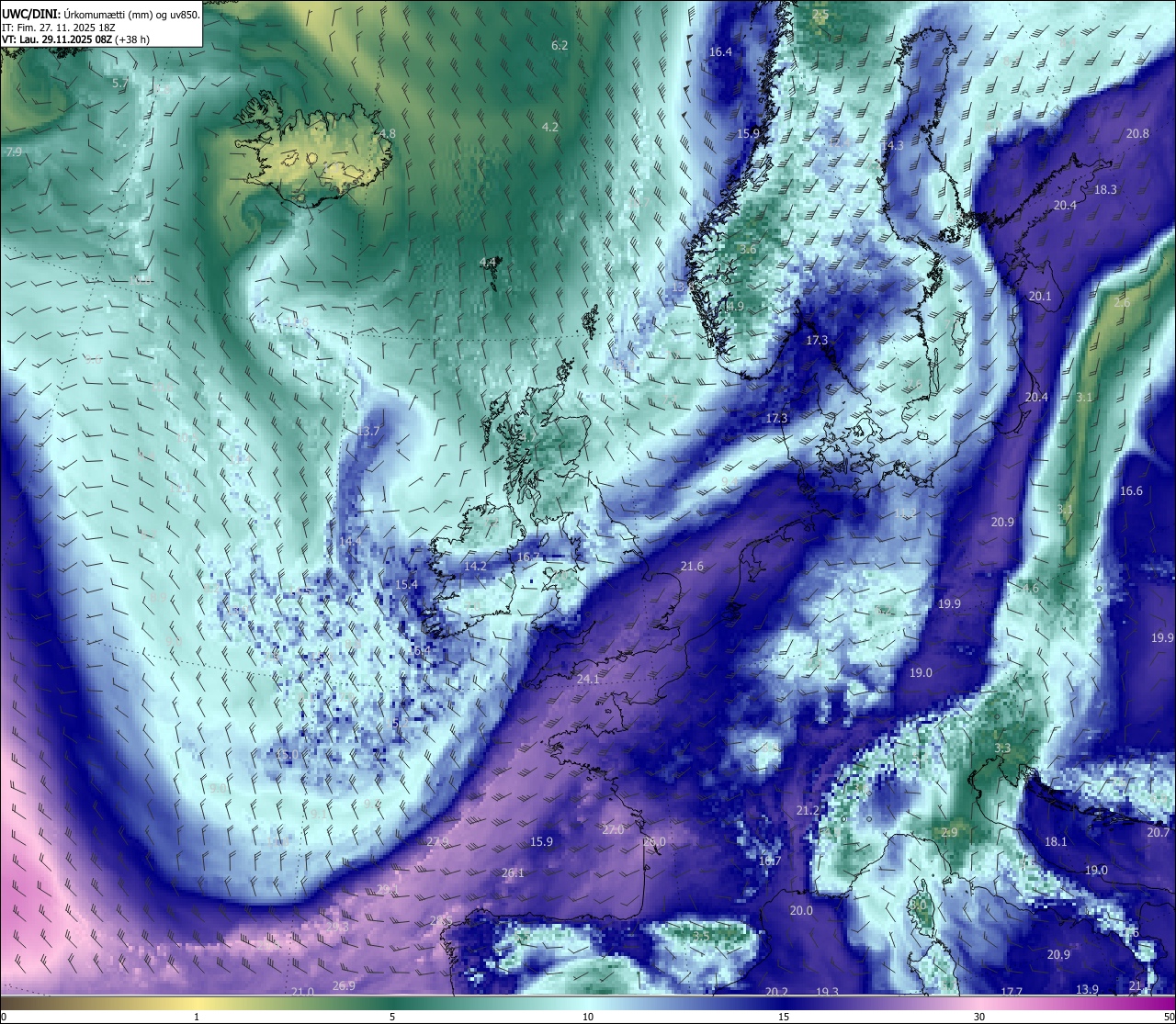This screenshot has width=1176, height=1024.
Task: Click the map value '2.9' over northern Italy
Action: (949, 832)
